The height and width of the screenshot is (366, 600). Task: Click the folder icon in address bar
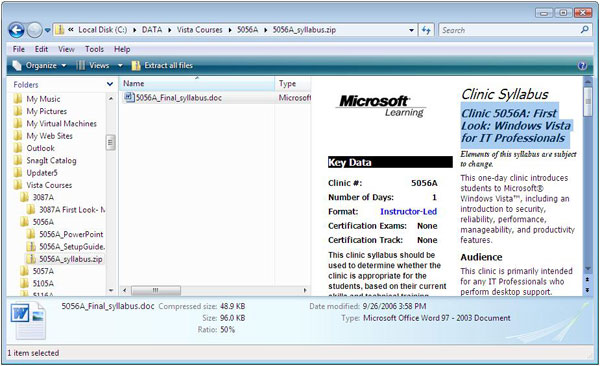pos(59,30)
